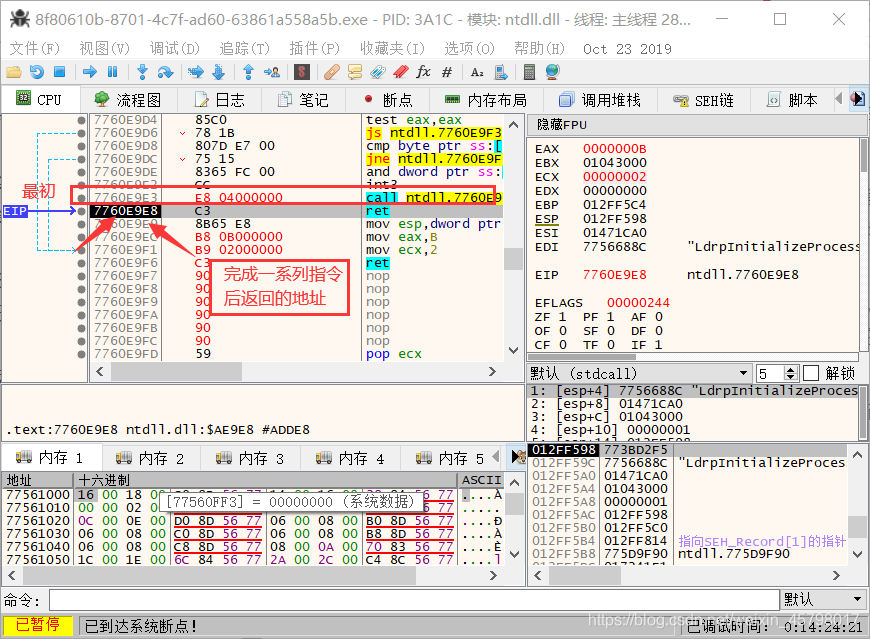The image size is (870, 639).
Task: Click the disassembly vertical scrollbar thumb
Action: click(514, 258)
